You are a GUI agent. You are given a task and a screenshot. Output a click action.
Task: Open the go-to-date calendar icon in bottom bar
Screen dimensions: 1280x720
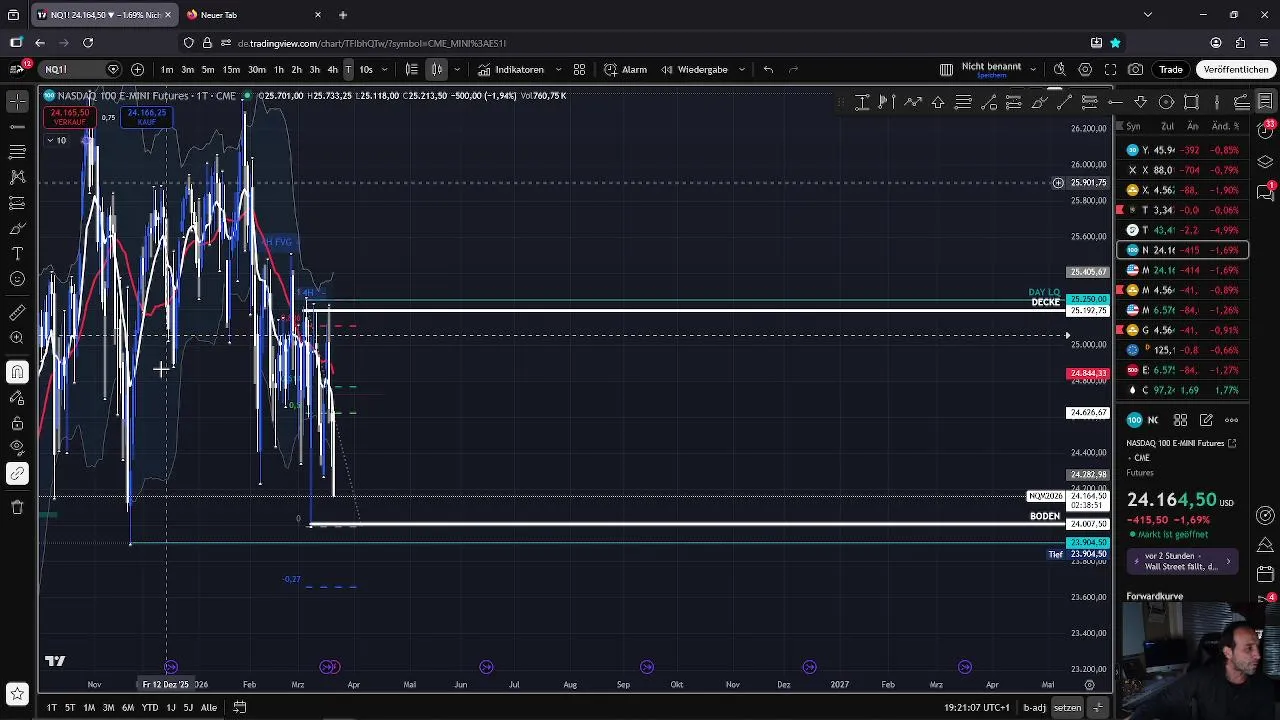tap(239, 707)
